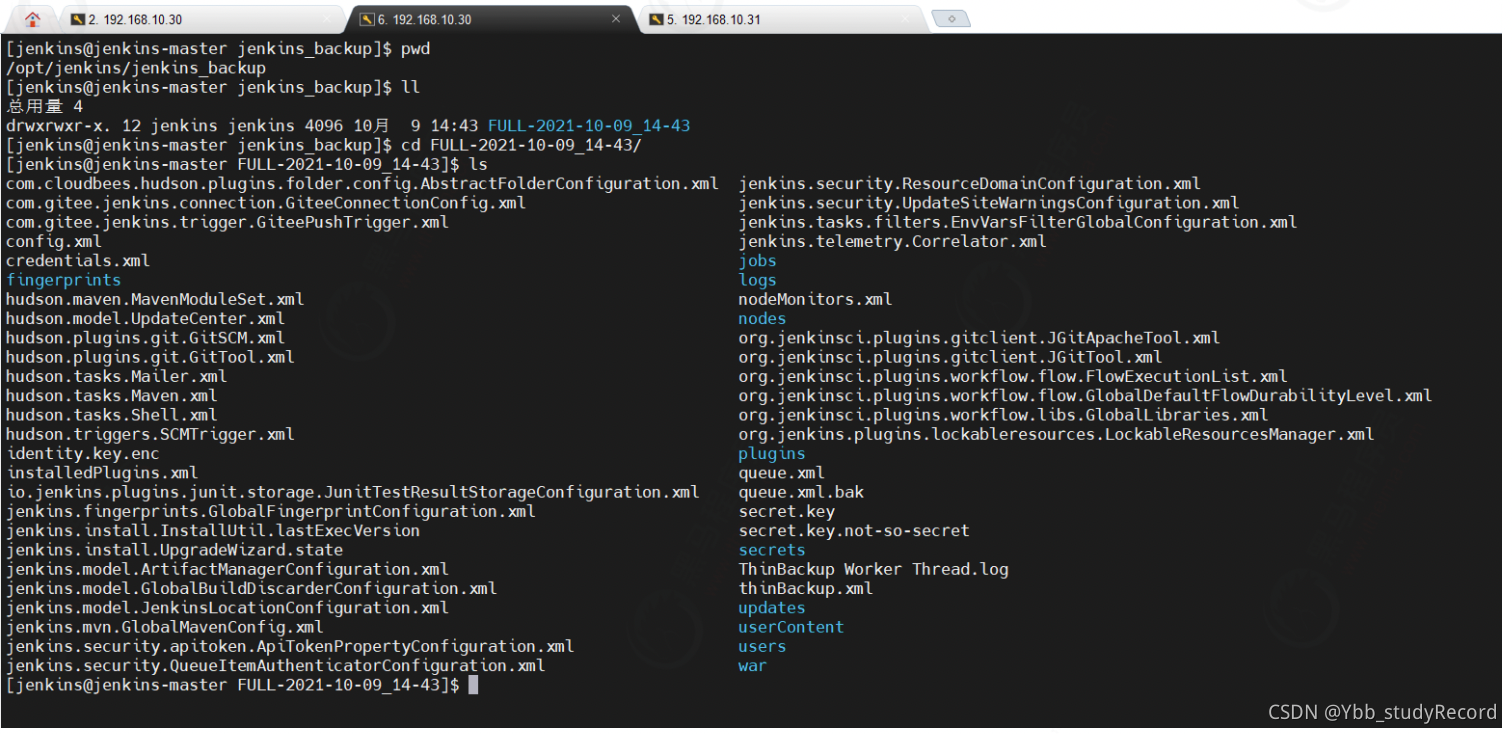Click the AbstractFolderConfiguration.xml file name
Screen dimensions: 1512x734
tap(362, 184)
